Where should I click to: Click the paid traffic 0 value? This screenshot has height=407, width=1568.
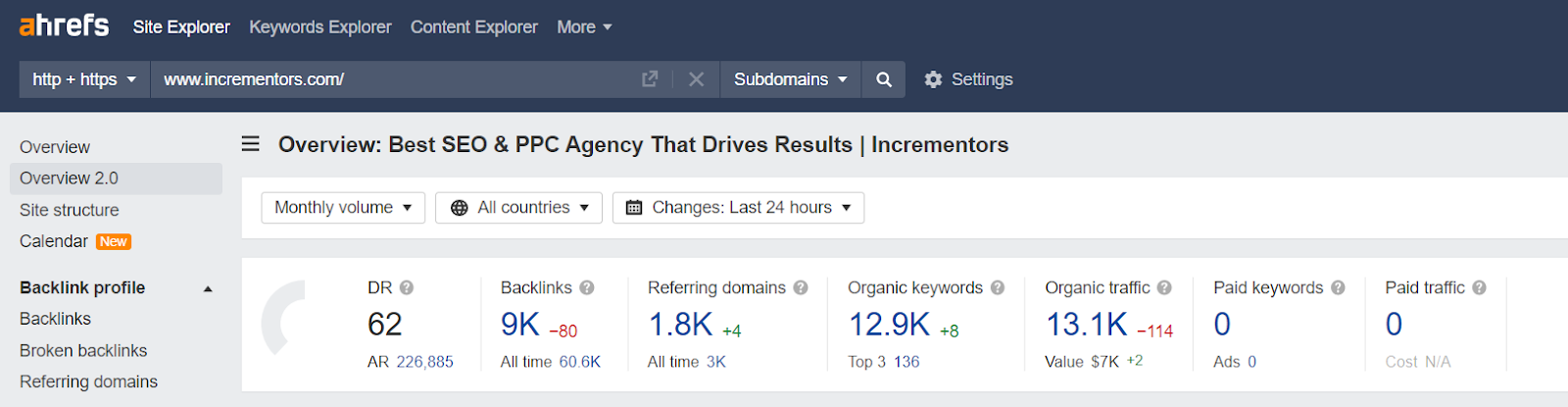(x=1394, y=325)
